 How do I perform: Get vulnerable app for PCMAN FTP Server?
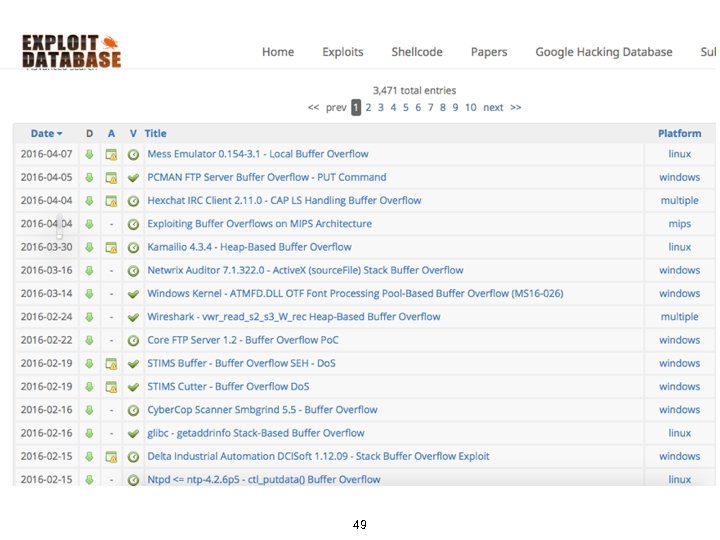(x=111, y=178)
